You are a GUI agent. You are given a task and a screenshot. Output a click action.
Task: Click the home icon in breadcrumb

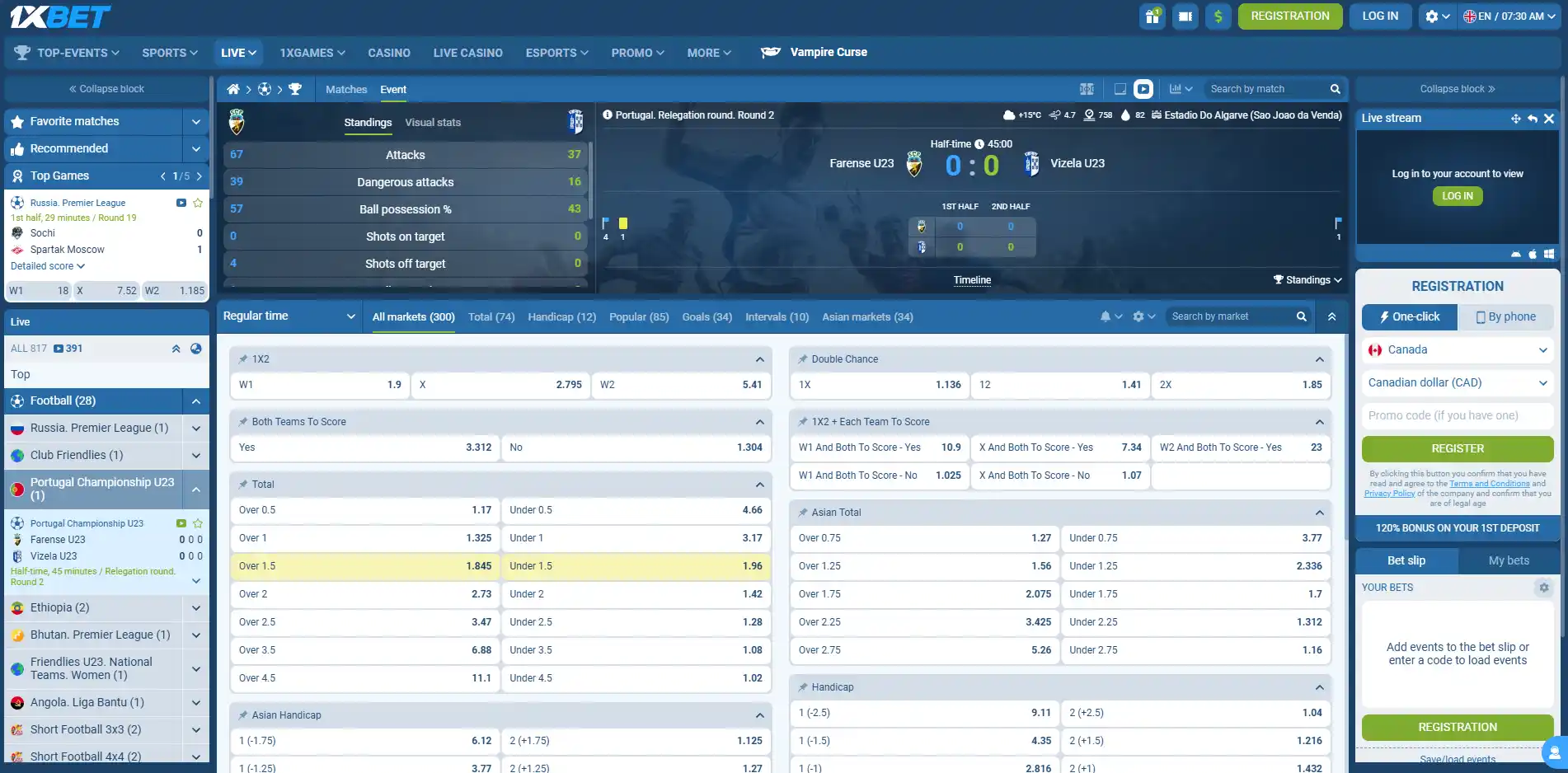[x=233, y=89]
